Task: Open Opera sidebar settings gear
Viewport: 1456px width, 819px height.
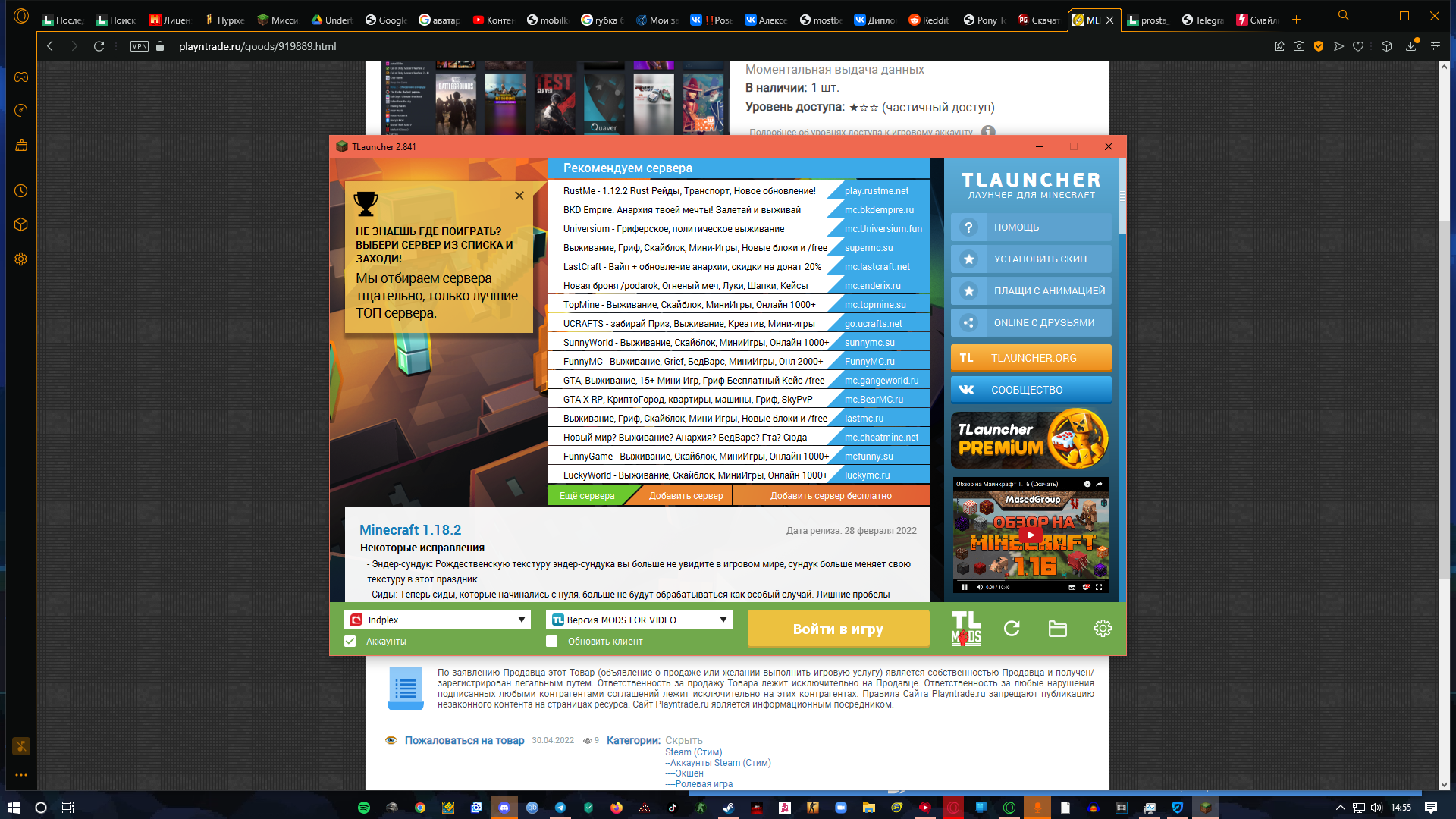Action: pyautogui.click(x=21, y=259)
